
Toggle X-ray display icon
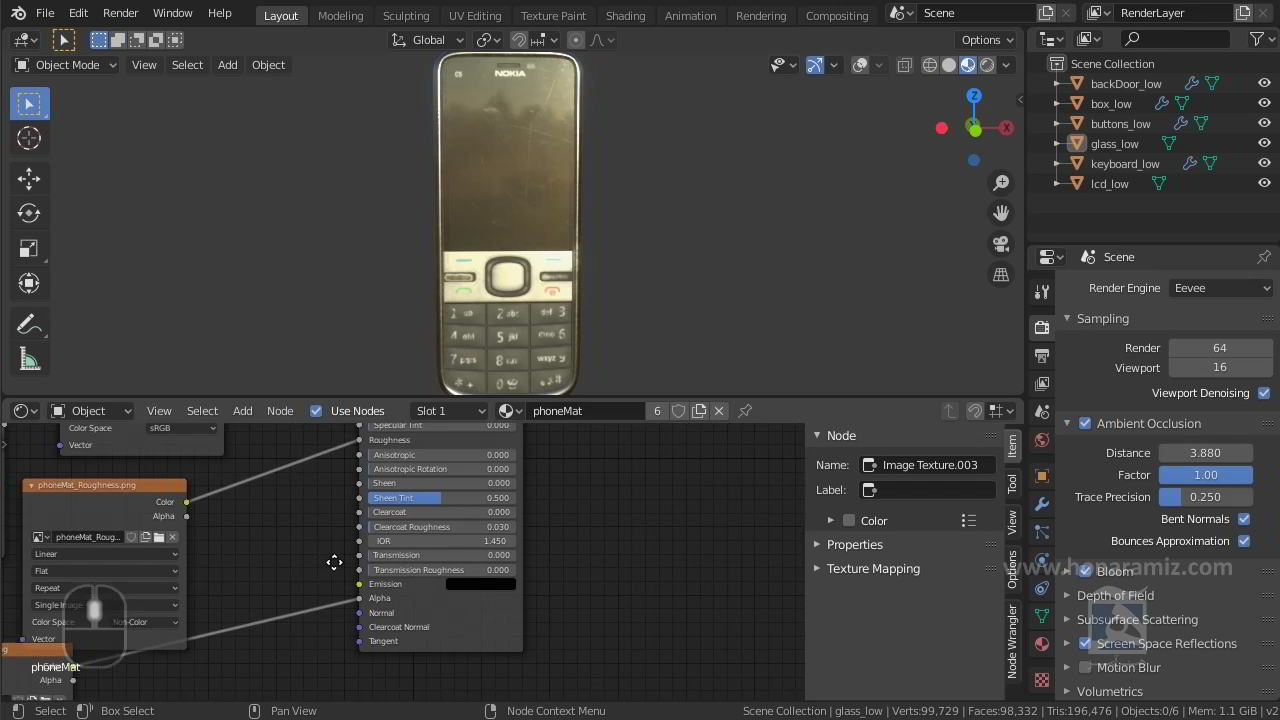(x=904, y=65)
